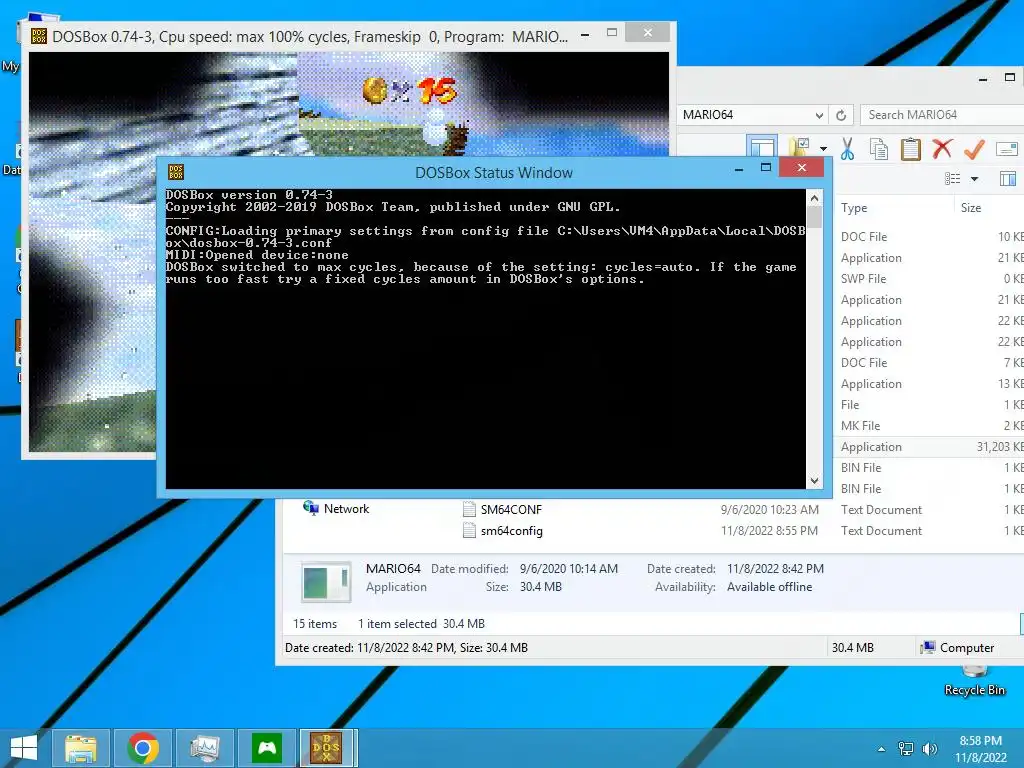Click the MK File row
This screenshot has height=768, width=1024.
931,426
